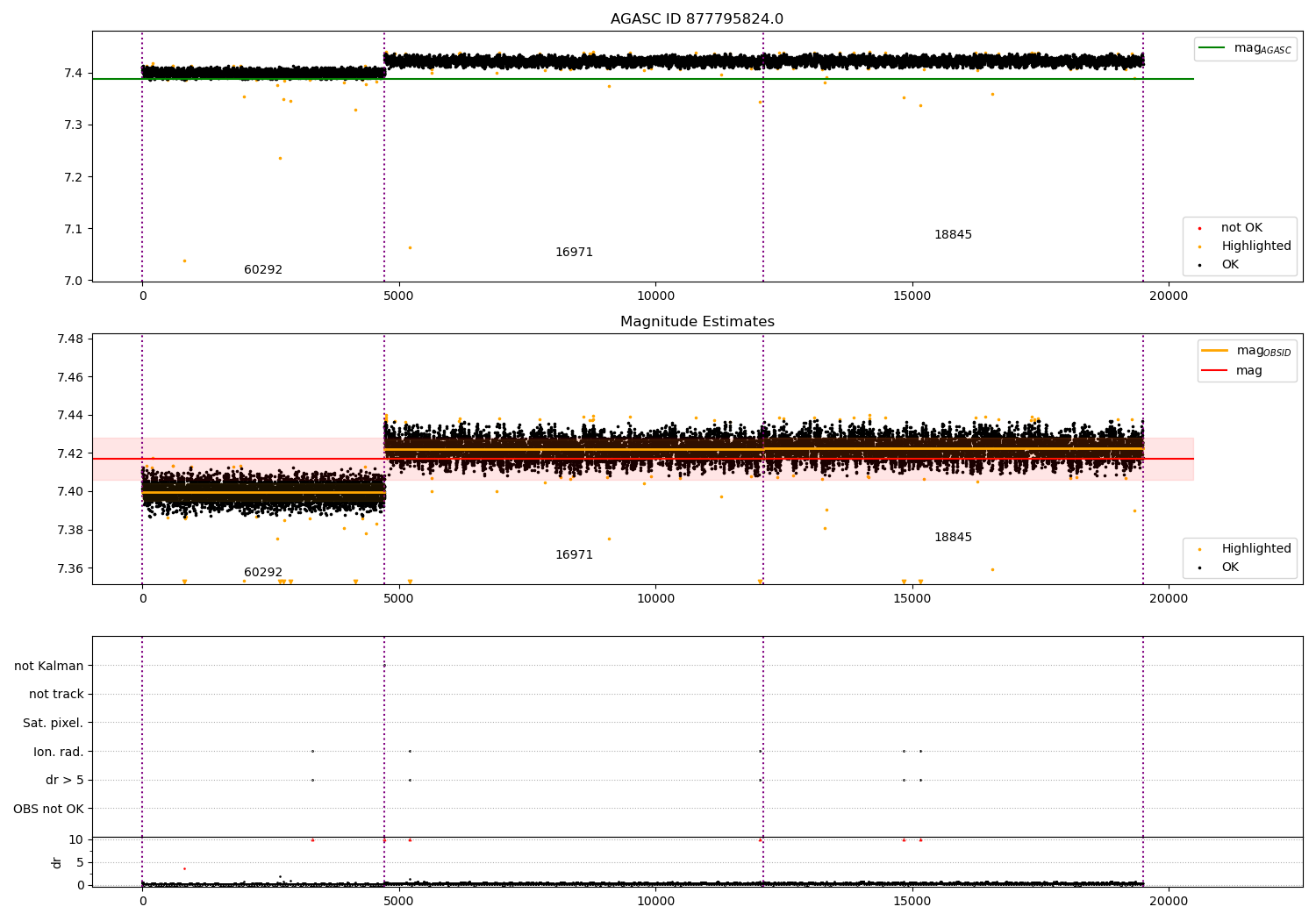Click the y-axis tick 7.1 in top plot
The width and height of the screenshot is (1316, 921).
point(73,229)
